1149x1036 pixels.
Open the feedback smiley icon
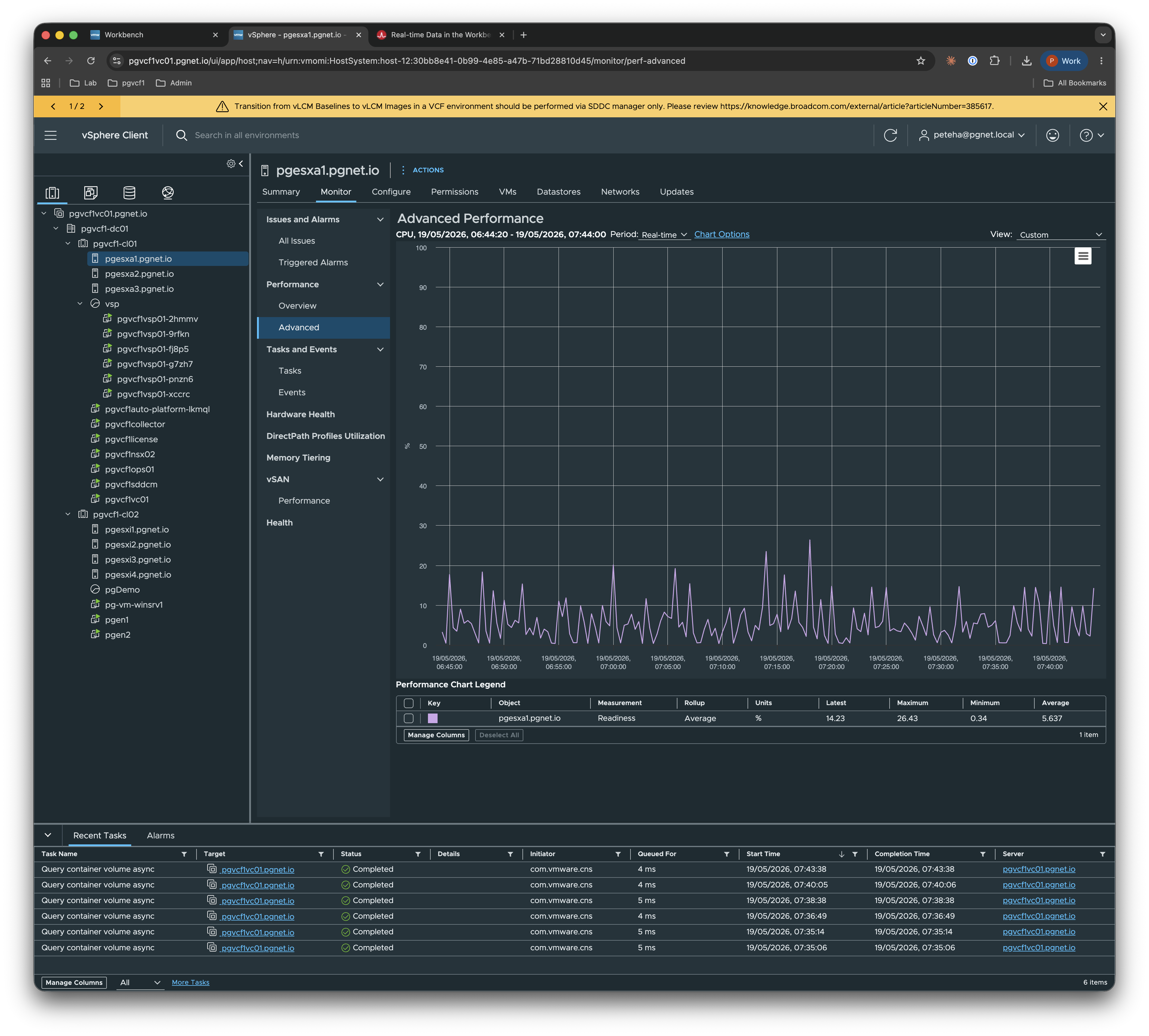[1052, 135]
